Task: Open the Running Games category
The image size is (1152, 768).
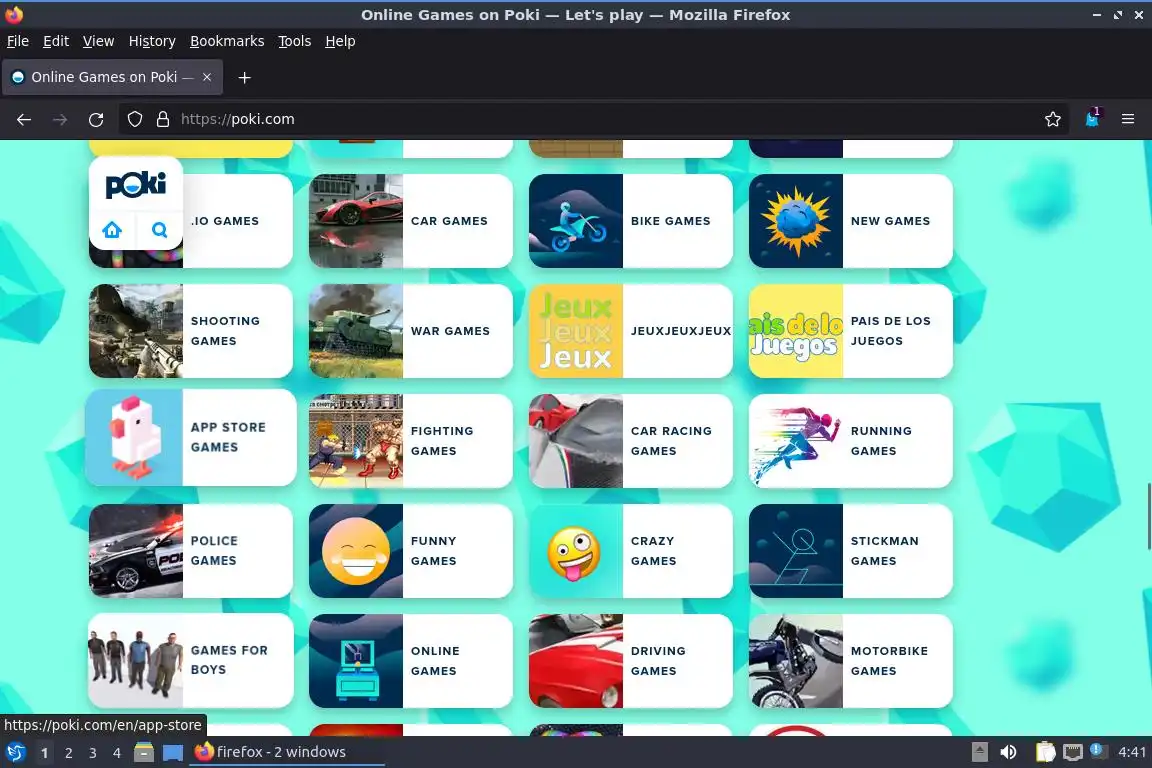Action: (851, 441)
